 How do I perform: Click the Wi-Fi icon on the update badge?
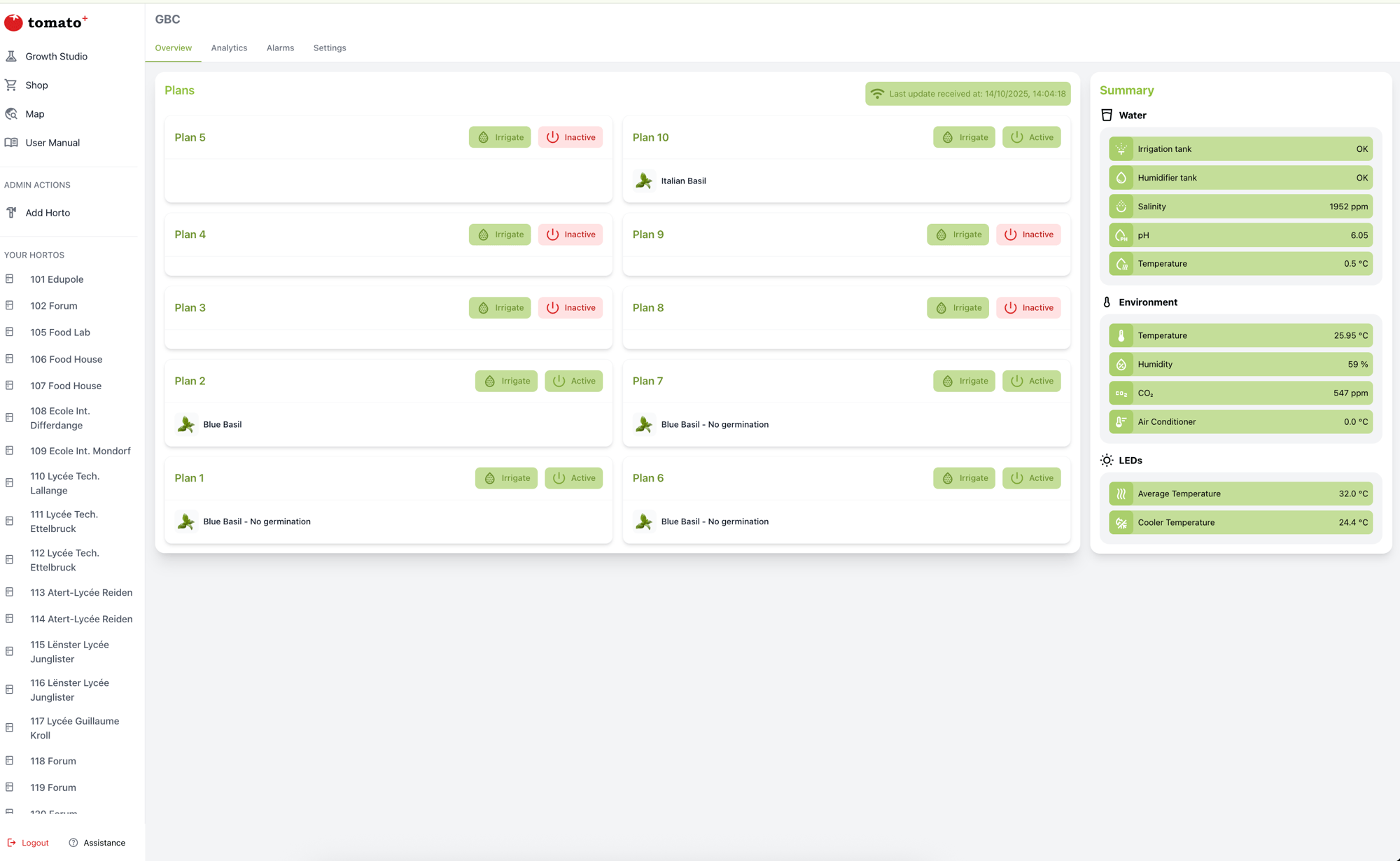click(878, 93)
